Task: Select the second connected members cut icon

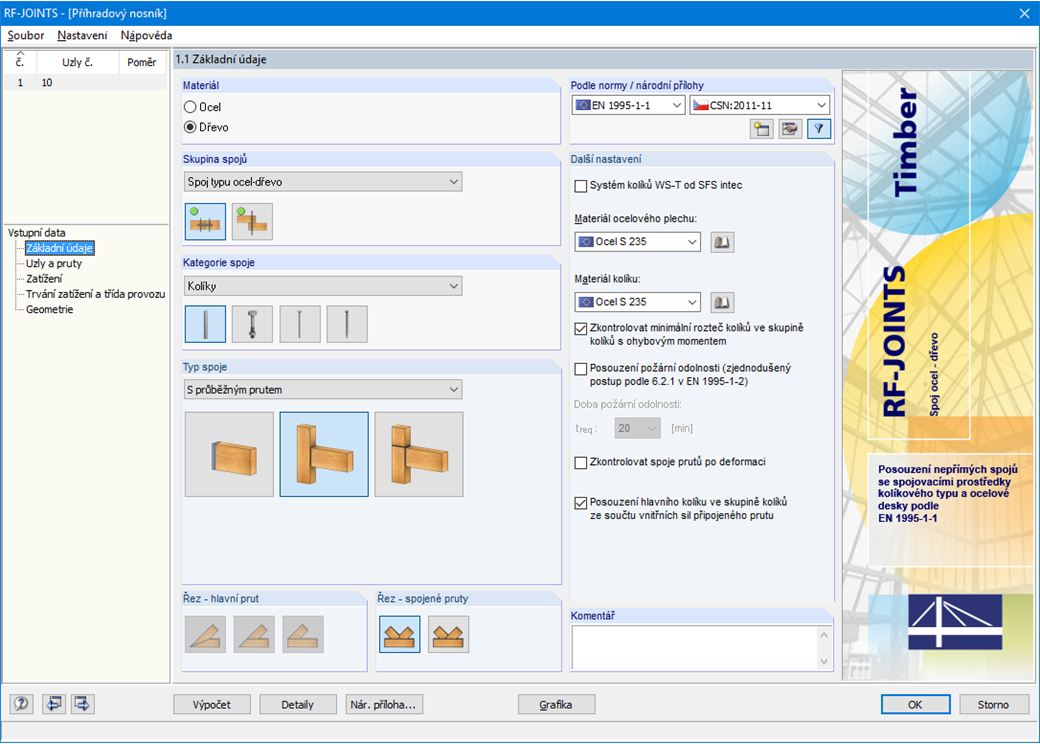Action: point(448,634)
